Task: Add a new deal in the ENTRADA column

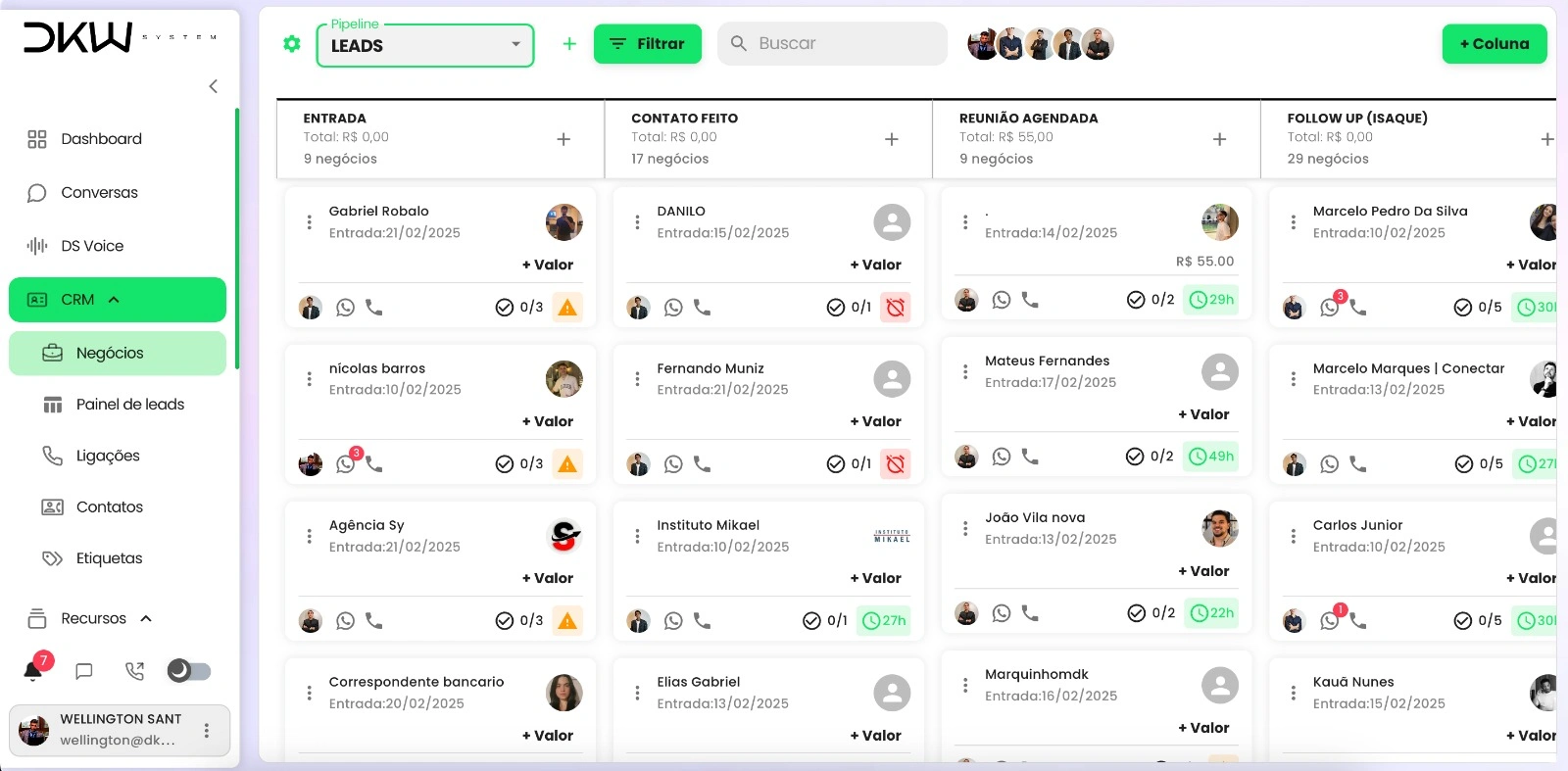Action: 564,139
